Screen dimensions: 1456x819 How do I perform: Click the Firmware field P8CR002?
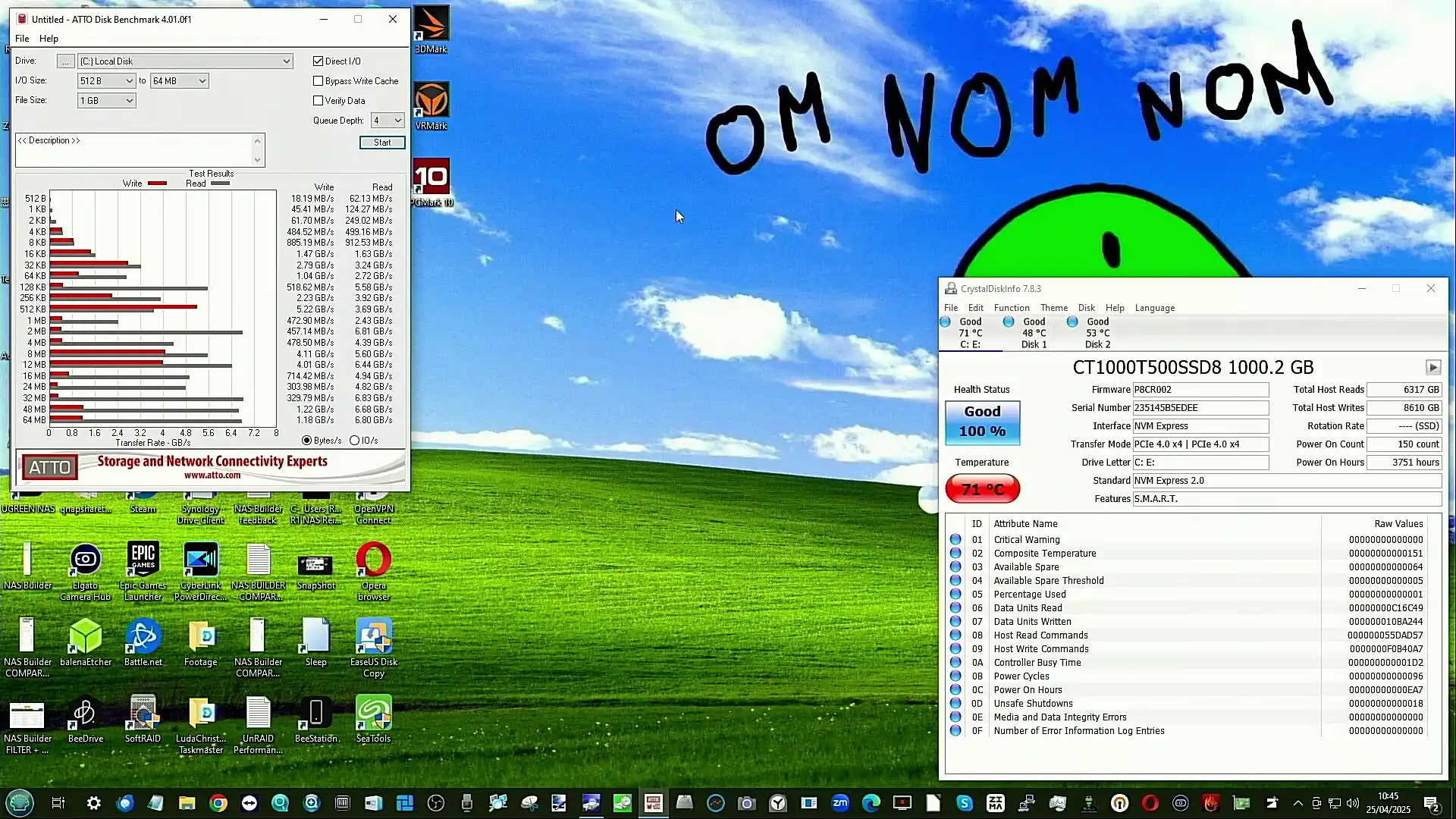click(1200, 390)
